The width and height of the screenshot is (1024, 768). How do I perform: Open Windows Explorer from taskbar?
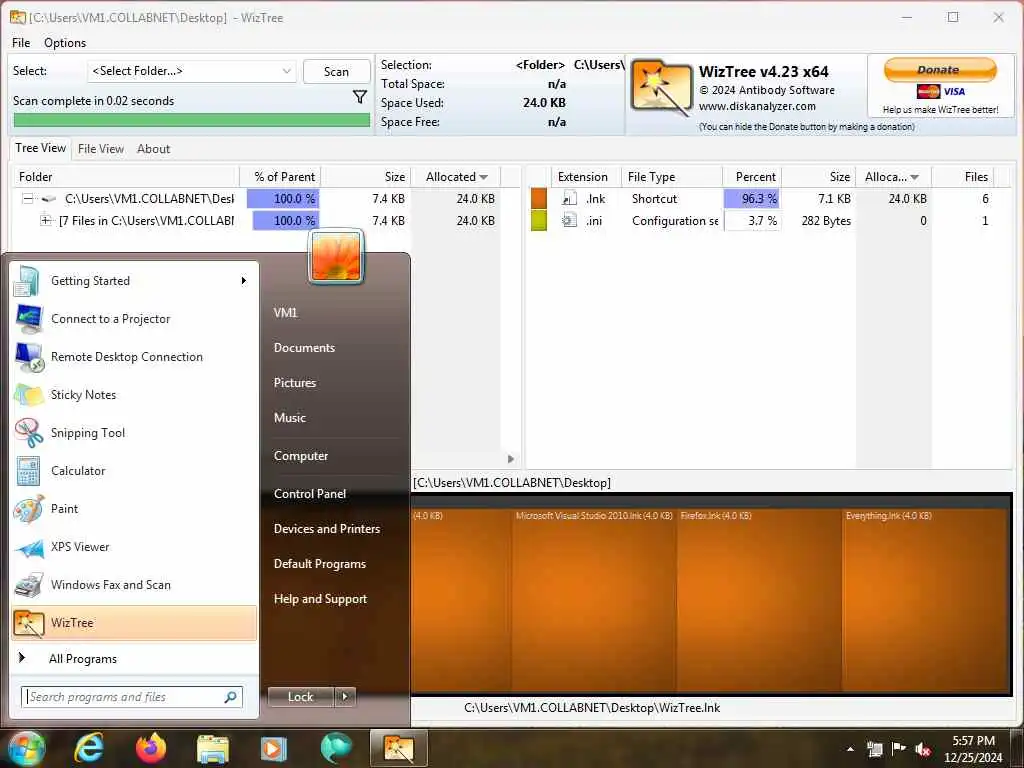213,748
